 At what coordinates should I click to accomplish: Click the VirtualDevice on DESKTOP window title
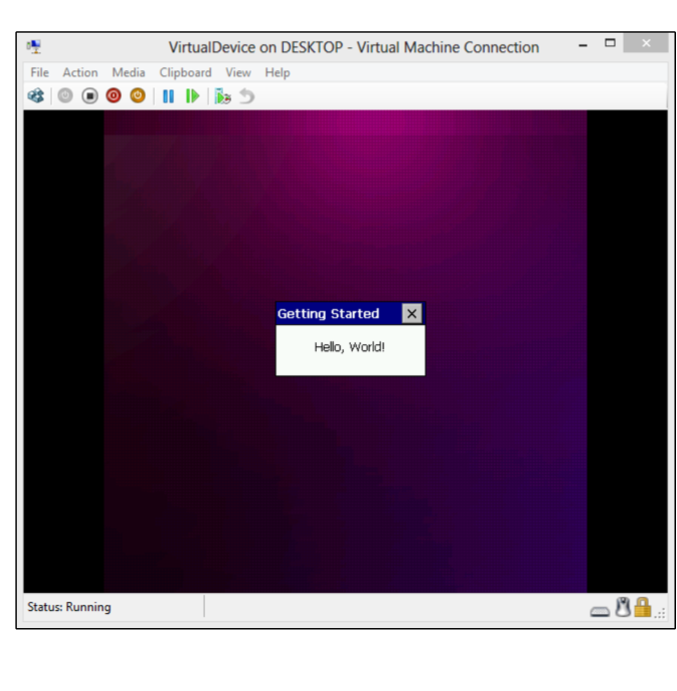pos(353,47)
